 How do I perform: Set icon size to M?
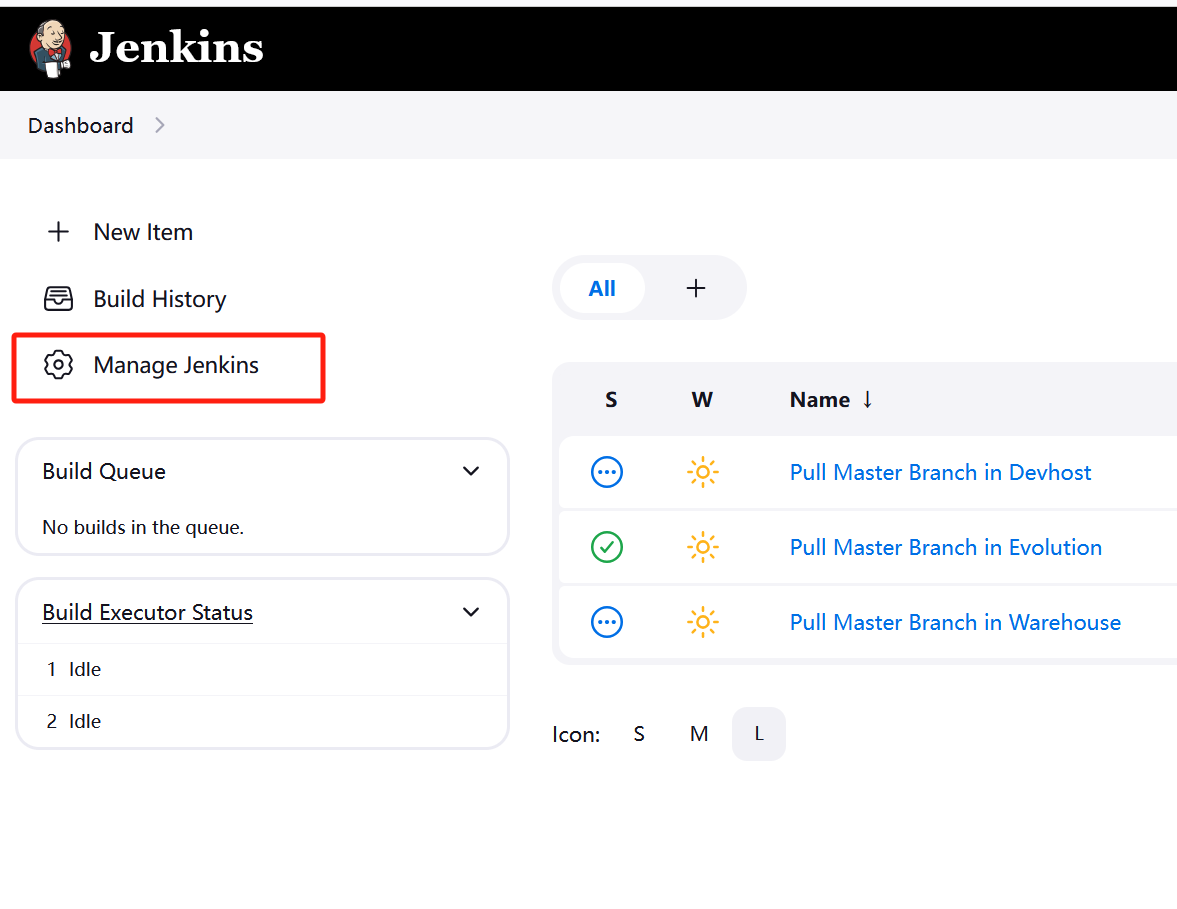click(699, 733)
